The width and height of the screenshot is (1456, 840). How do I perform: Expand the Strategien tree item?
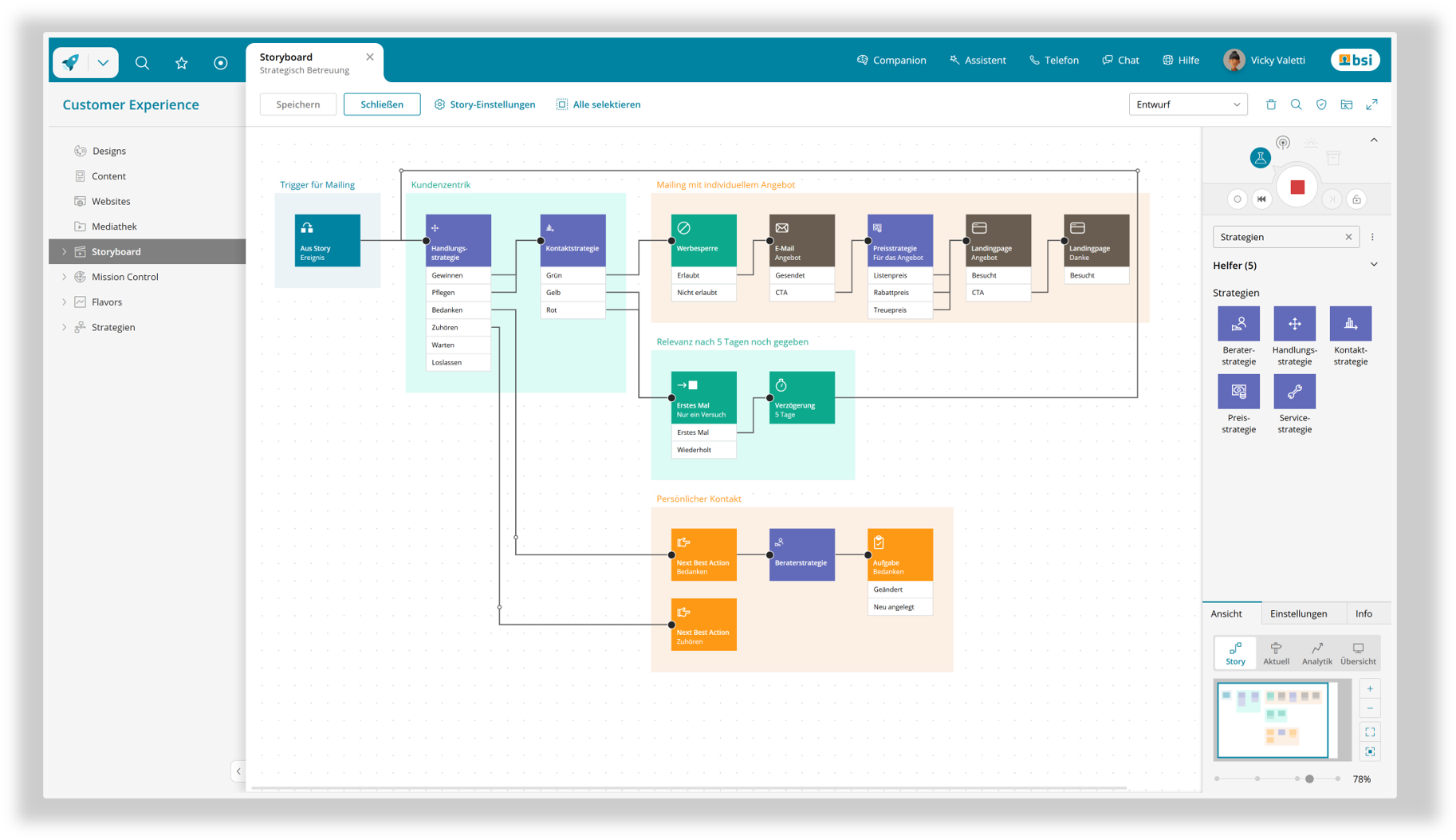click(x=65, y=327)
